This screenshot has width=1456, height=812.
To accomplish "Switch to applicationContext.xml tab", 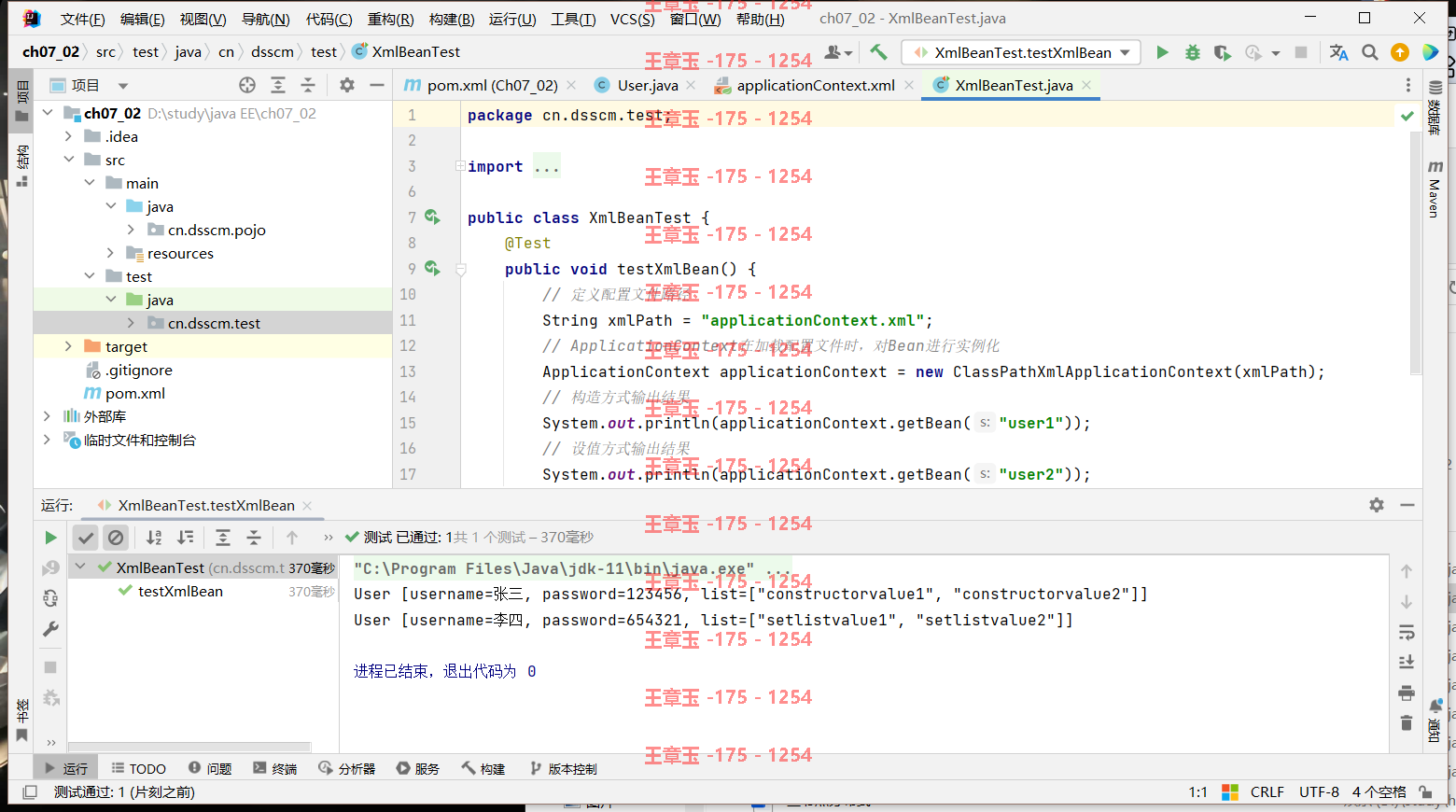I will [x=815, y=85].
